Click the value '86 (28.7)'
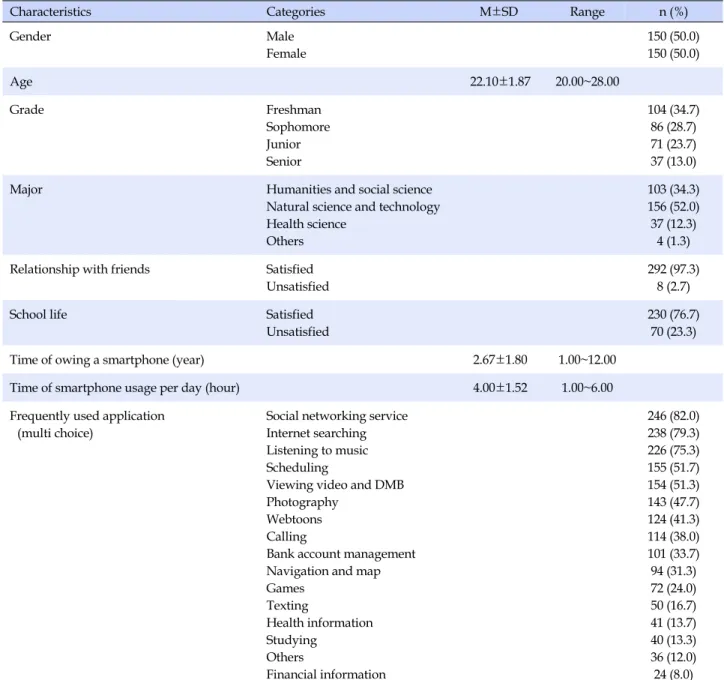This screenshot has height=680, width=724. [x=673, y=127]
